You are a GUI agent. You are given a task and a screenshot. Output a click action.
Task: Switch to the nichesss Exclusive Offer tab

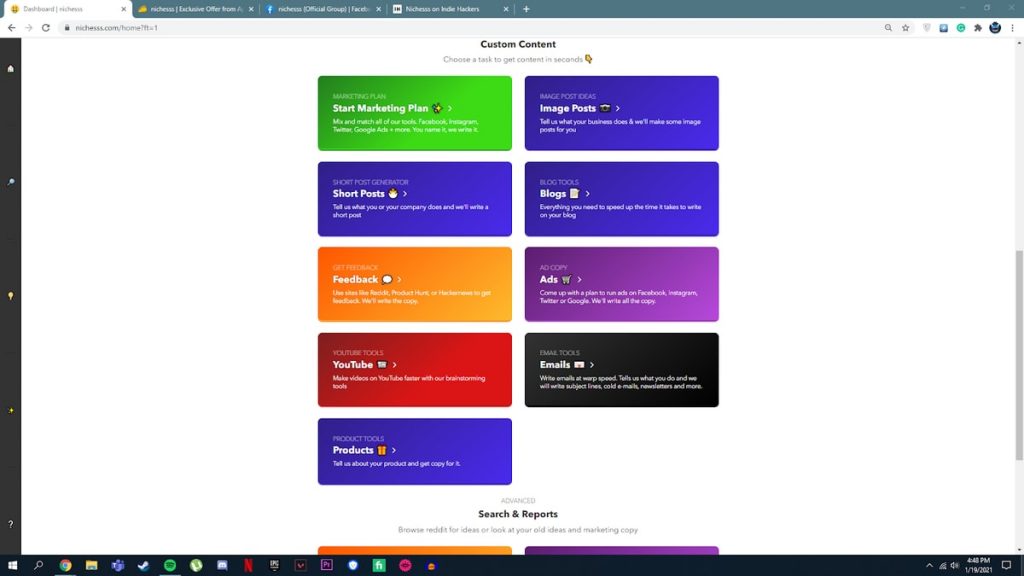click(x=196, y=9)
